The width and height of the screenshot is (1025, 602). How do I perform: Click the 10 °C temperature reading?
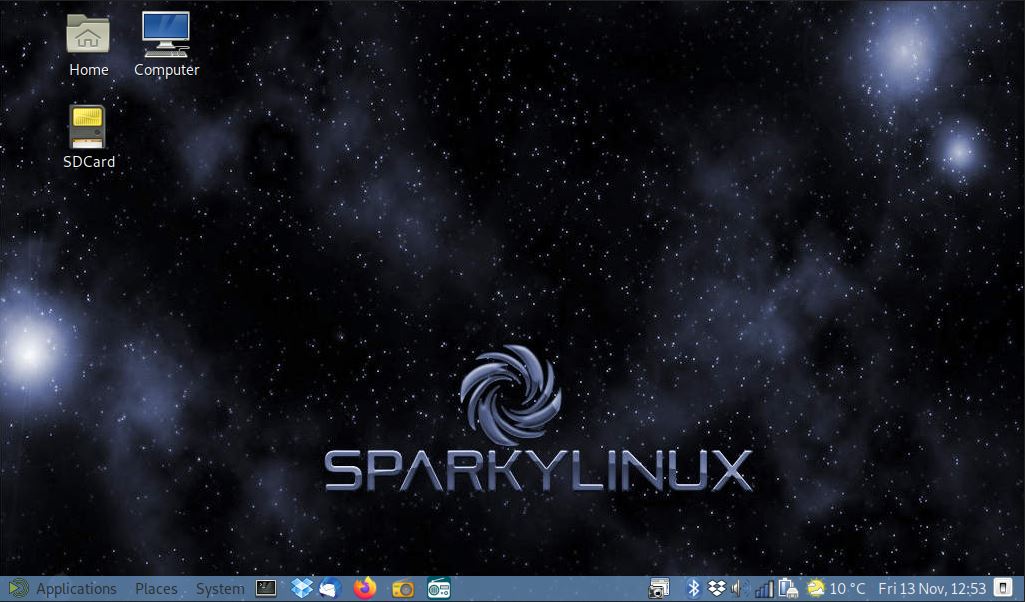click(x=847, y=589)
